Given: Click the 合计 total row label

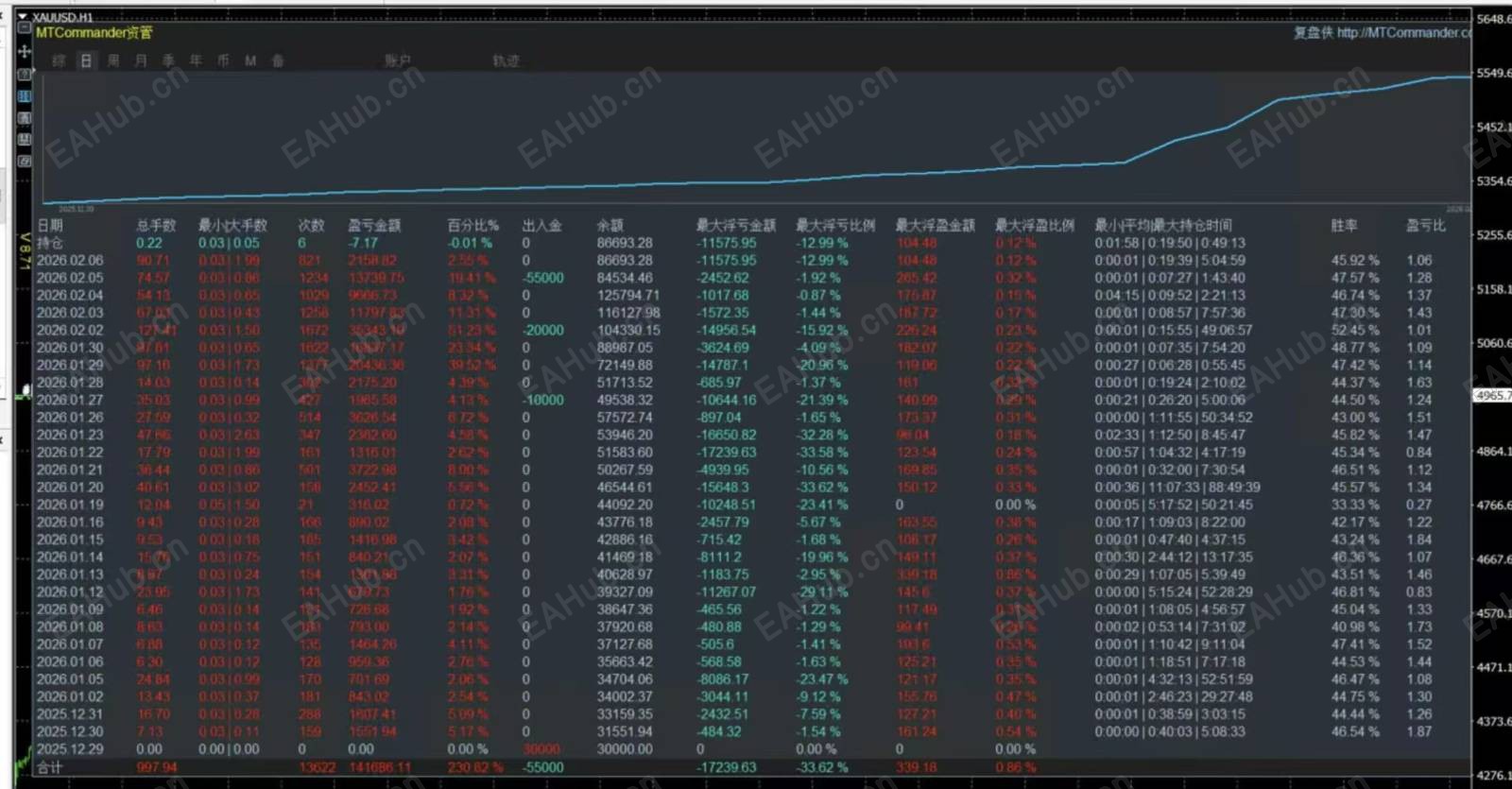Looking at the screenshot, I should [x=50, y=768].
